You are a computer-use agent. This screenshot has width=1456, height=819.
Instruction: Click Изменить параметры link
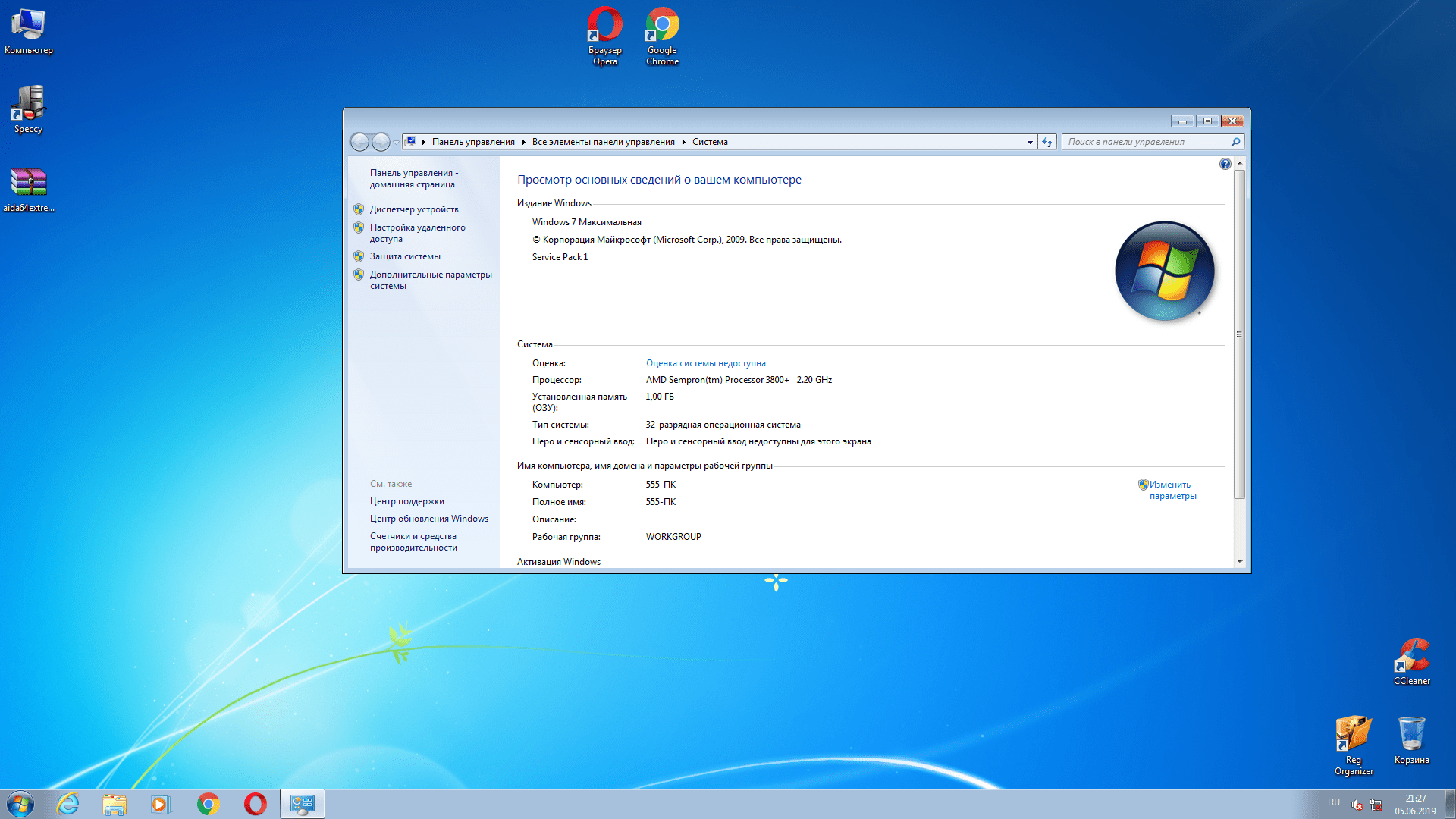pos(1172,490)
